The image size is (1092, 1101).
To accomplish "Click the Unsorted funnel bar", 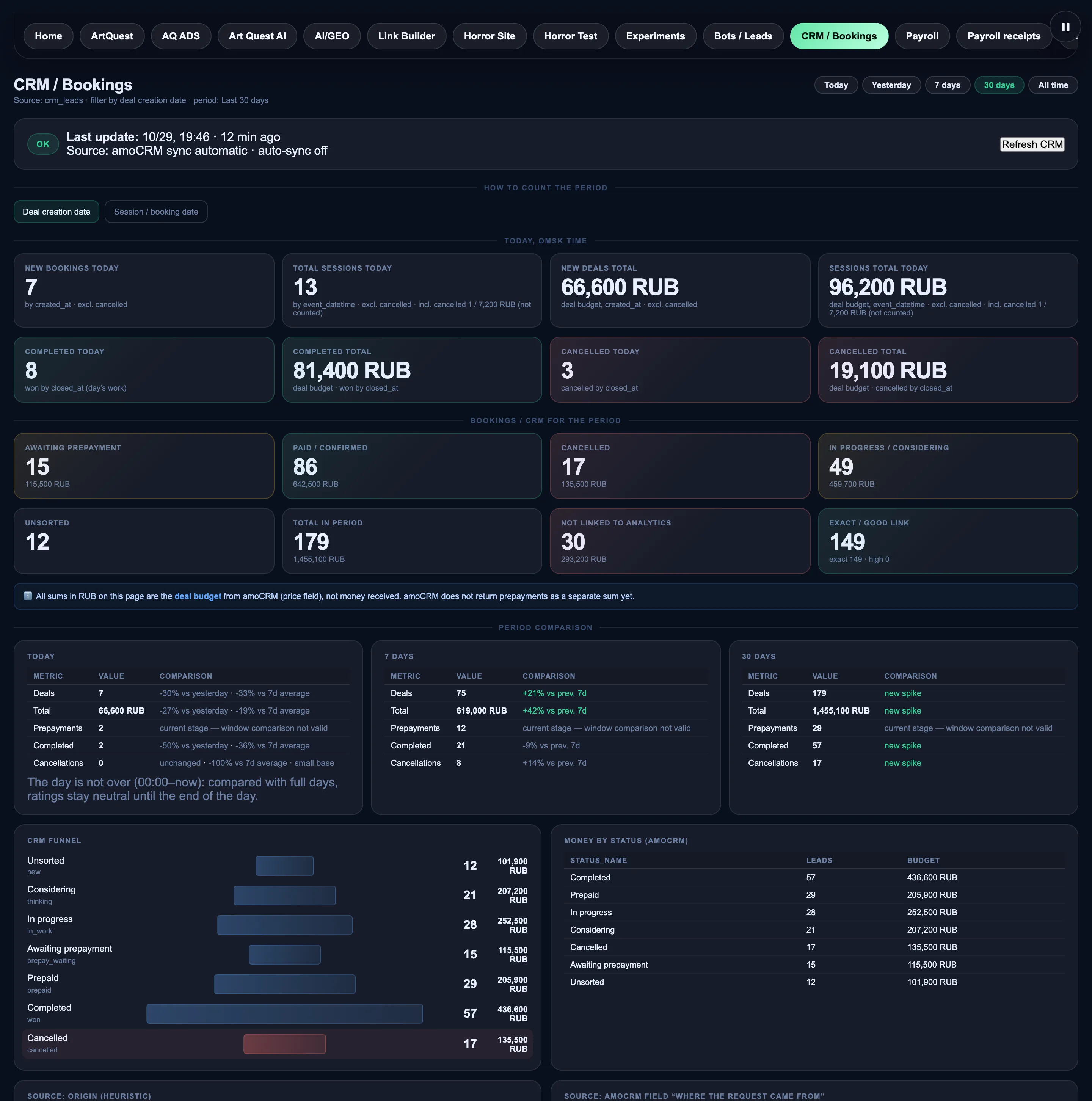I will tap(284, 866).
